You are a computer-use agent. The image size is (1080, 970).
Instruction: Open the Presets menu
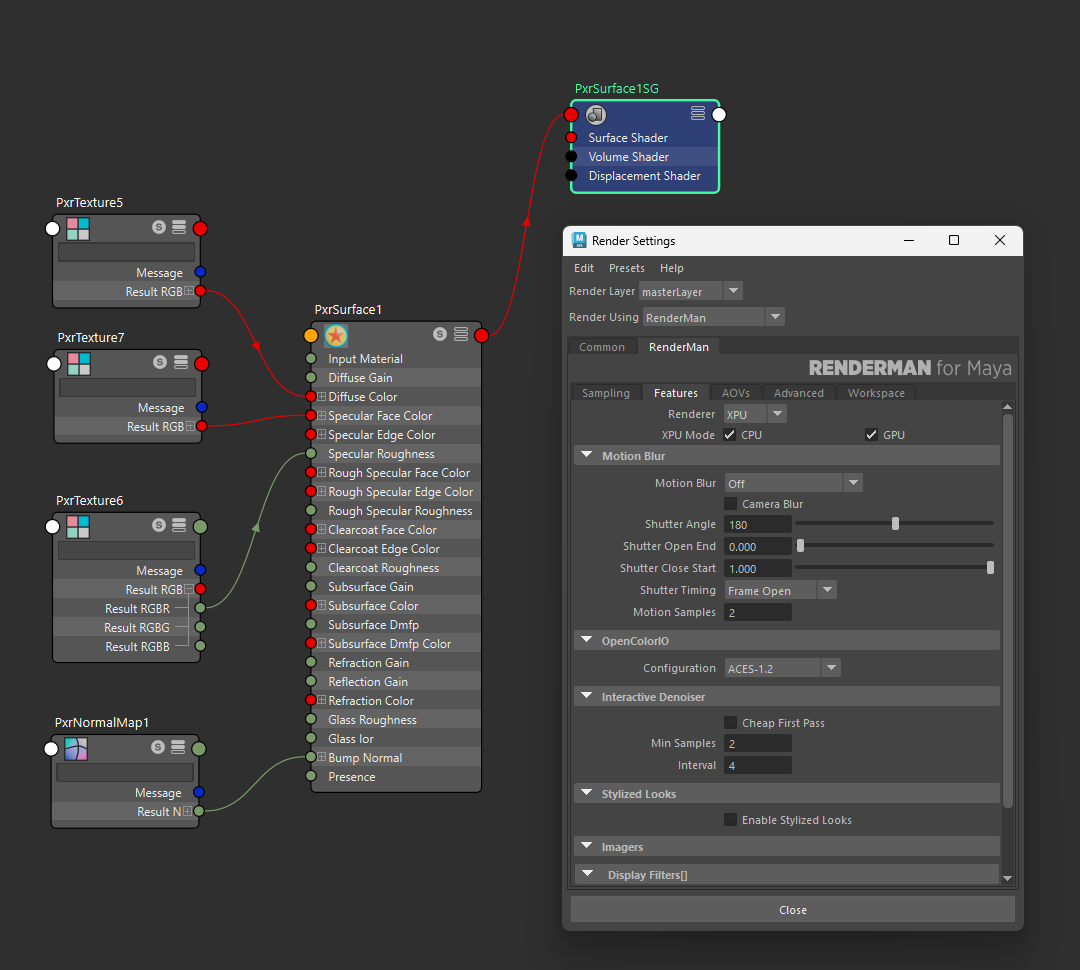627,268
